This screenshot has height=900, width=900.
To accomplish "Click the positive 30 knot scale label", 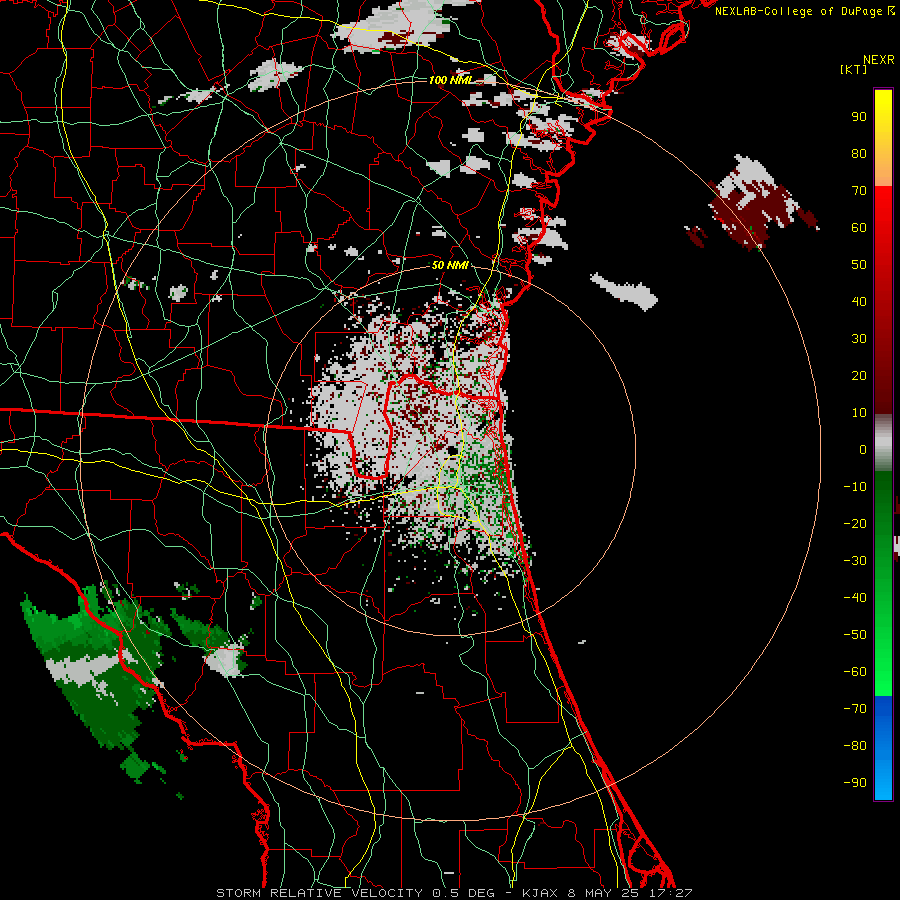I will point(859,339).
